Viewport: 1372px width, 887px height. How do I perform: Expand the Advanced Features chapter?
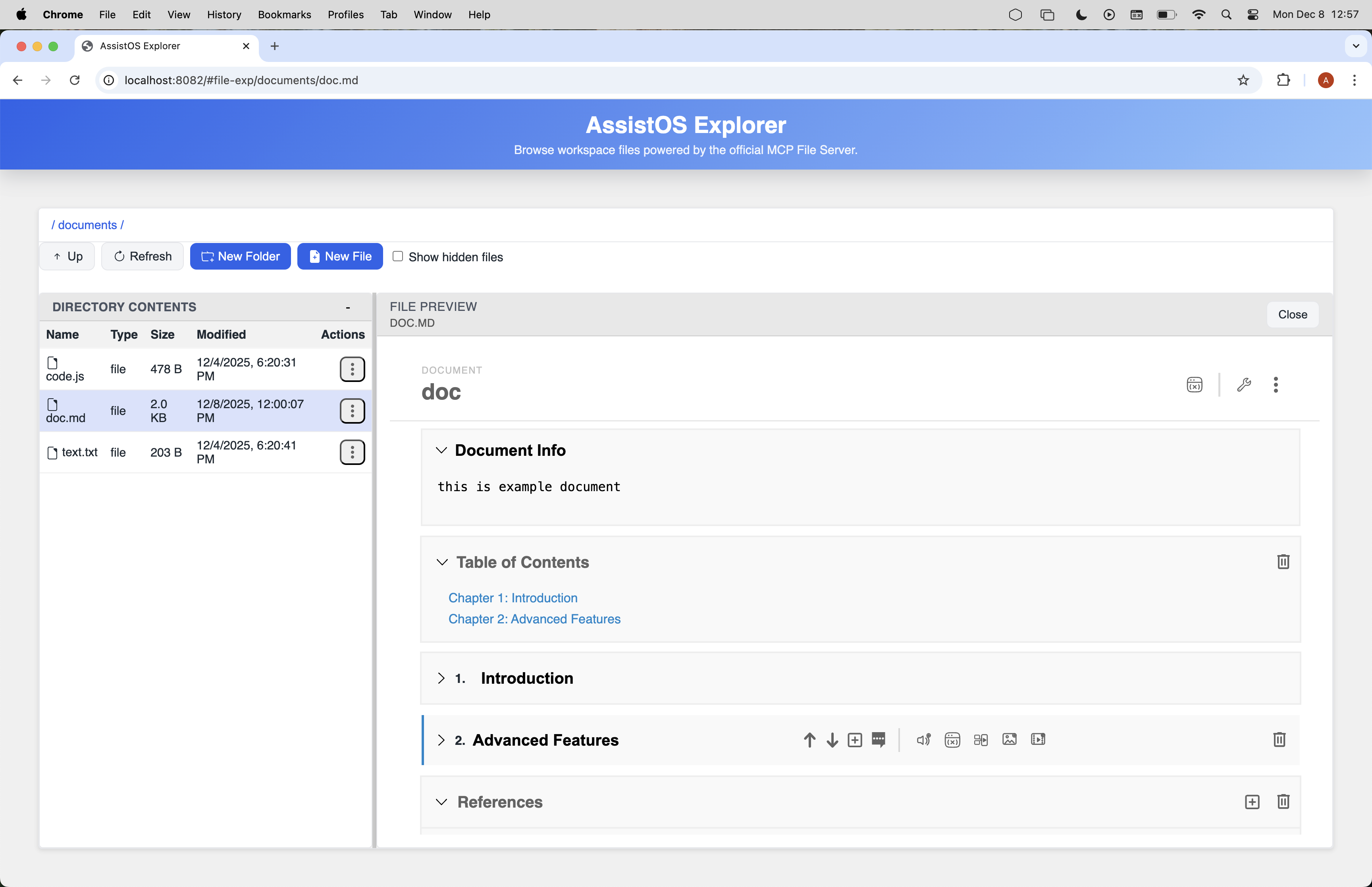click(x=441, y=740)
